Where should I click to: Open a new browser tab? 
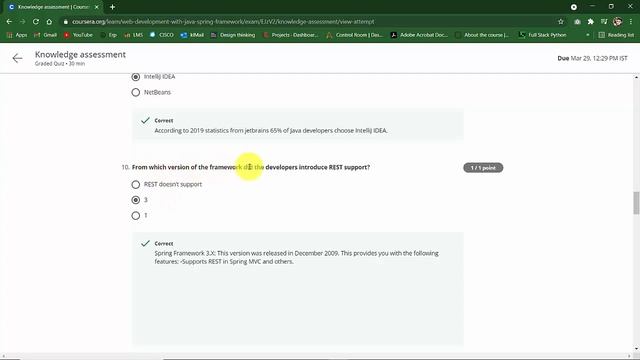pyautogui.click(x=112, y=7)
